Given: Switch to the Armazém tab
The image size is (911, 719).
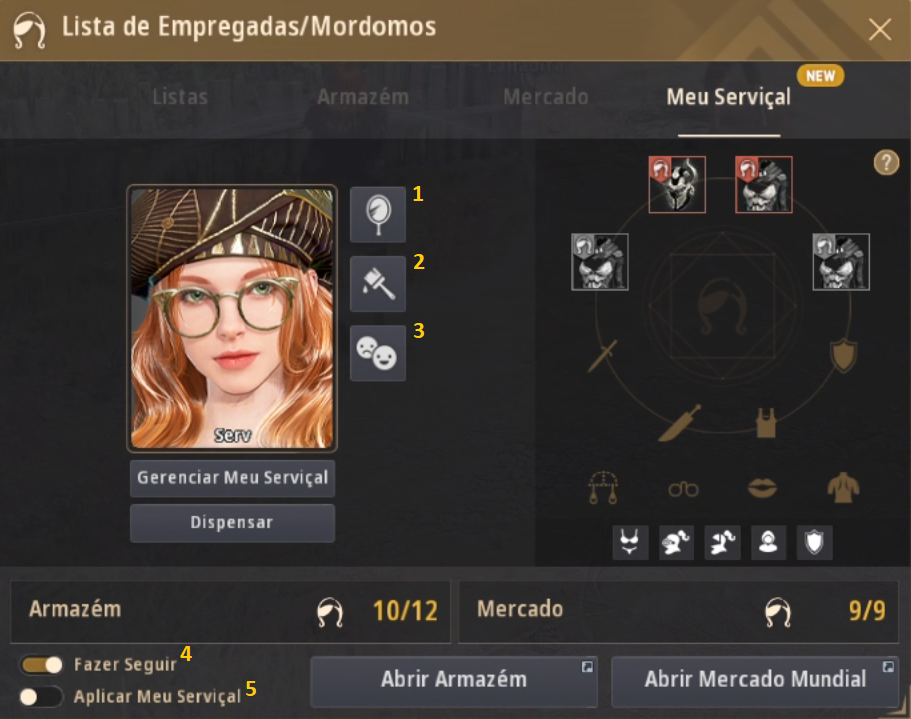Looking at the screenshot, I should coord(363,97).
